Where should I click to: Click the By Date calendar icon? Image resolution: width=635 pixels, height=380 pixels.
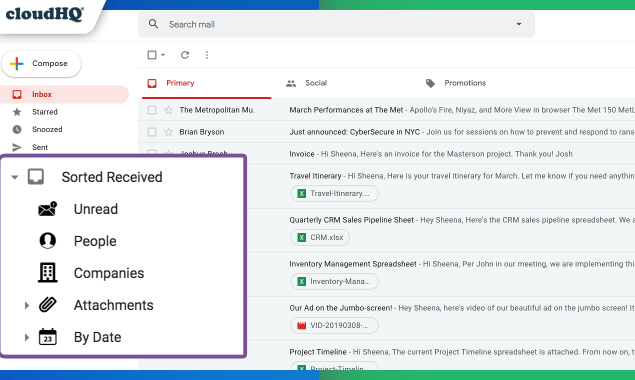click(47, 337)
